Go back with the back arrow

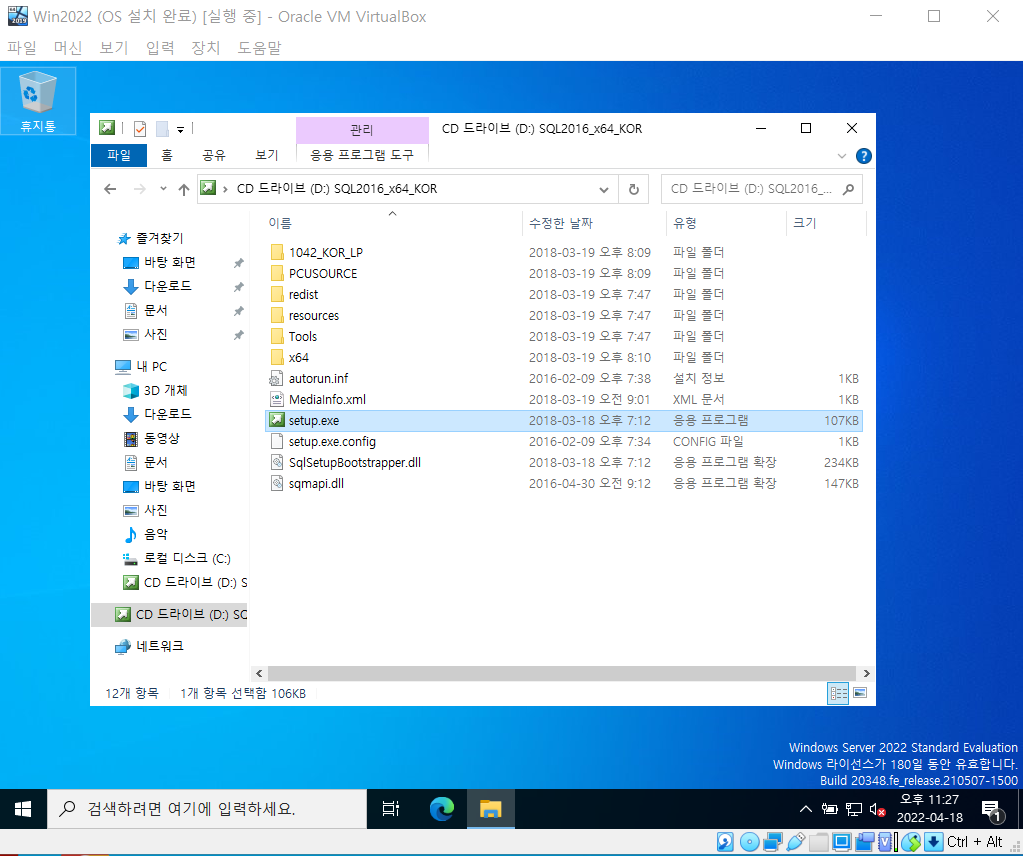point(110,189)
